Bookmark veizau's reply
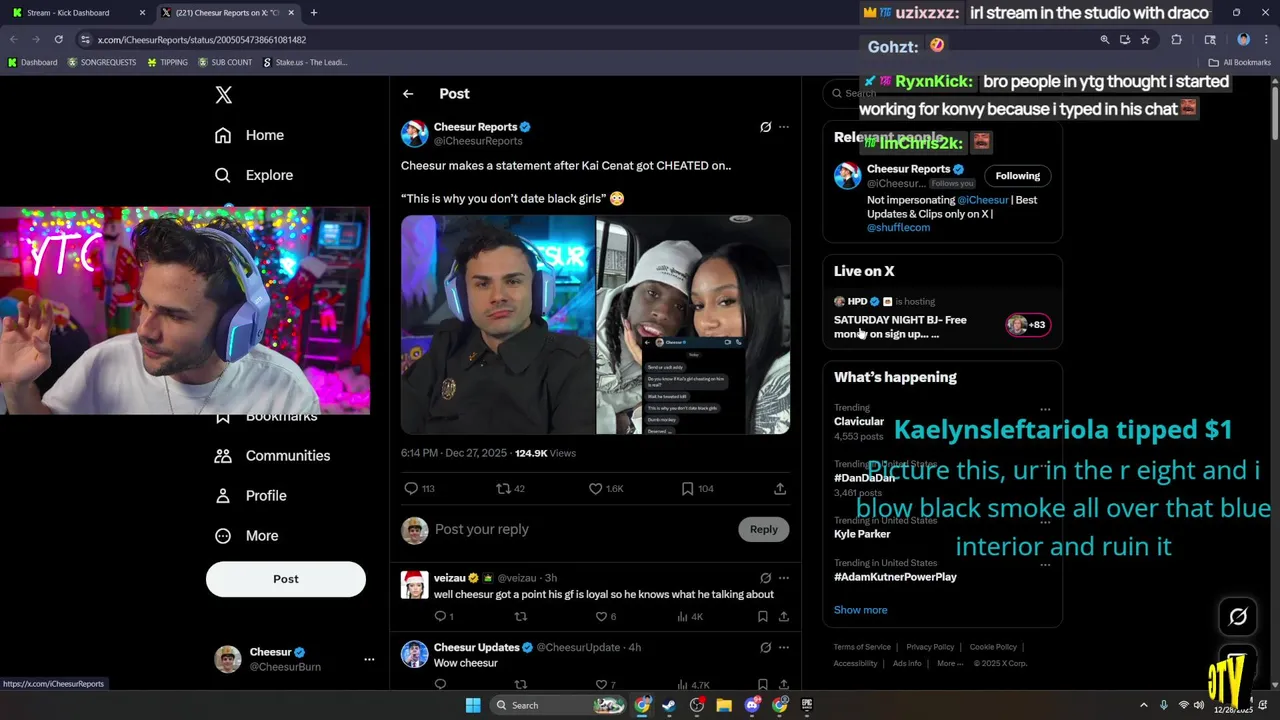 (x=762, y=617)
